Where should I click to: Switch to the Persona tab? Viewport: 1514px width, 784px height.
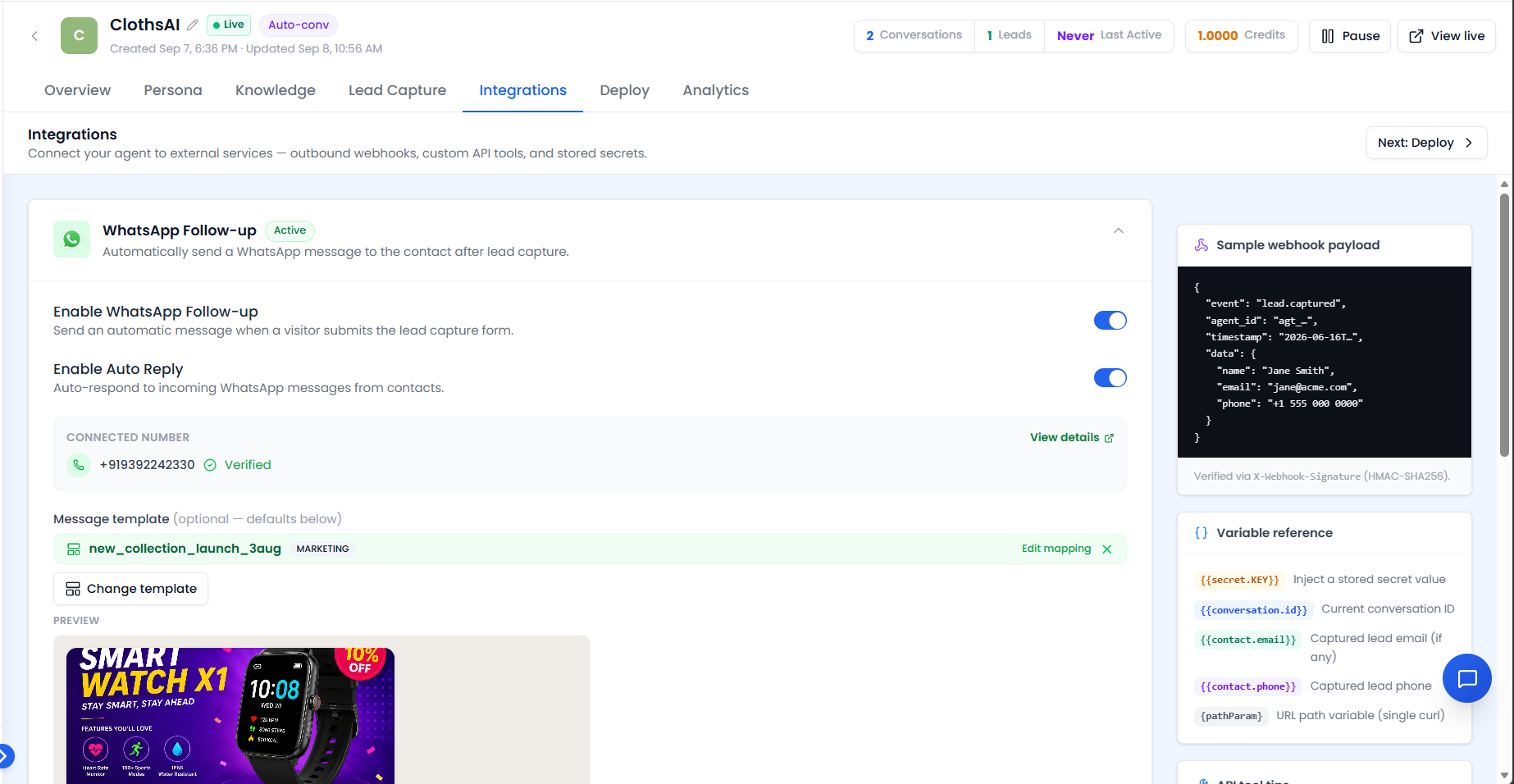173,90
